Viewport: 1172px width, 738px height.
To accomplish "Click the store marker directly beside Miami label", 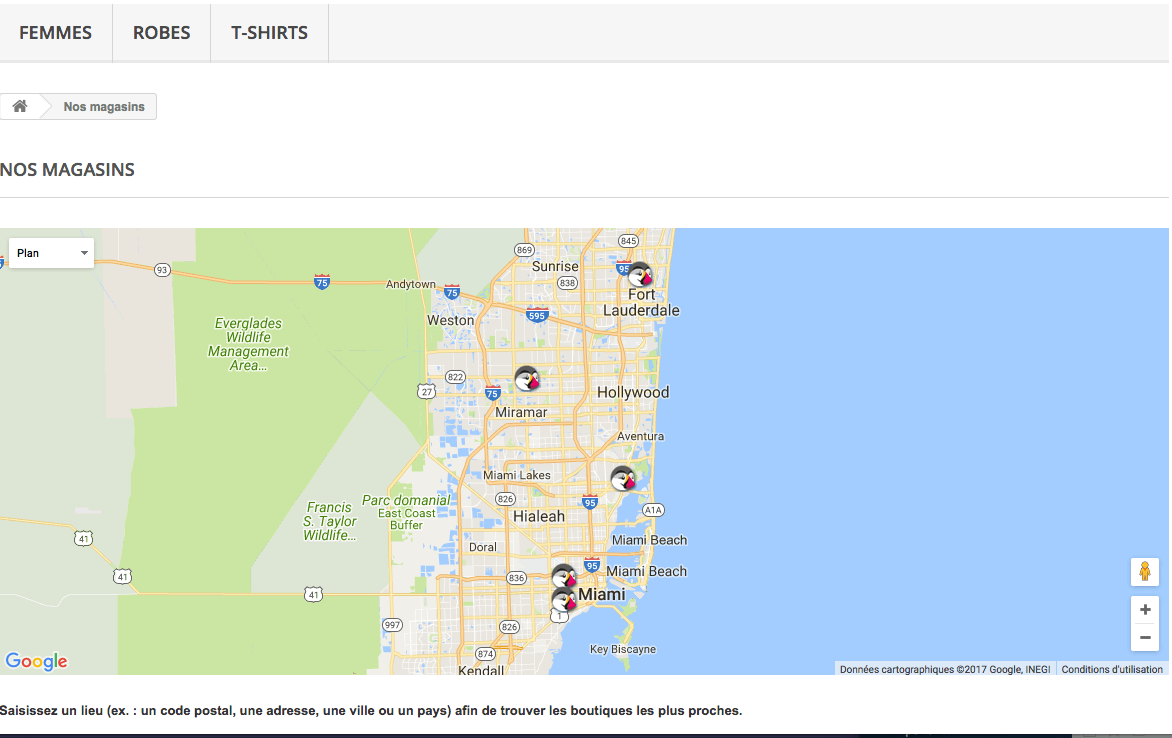I will pos(564,600).
